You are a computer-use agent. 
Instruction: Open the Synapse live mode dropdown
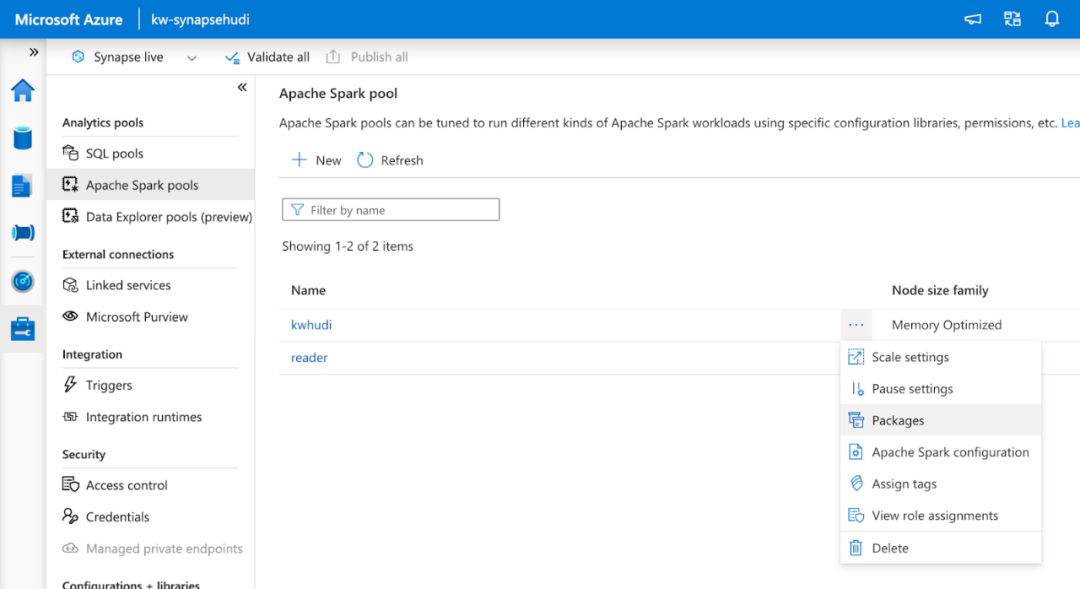[191, 58]
